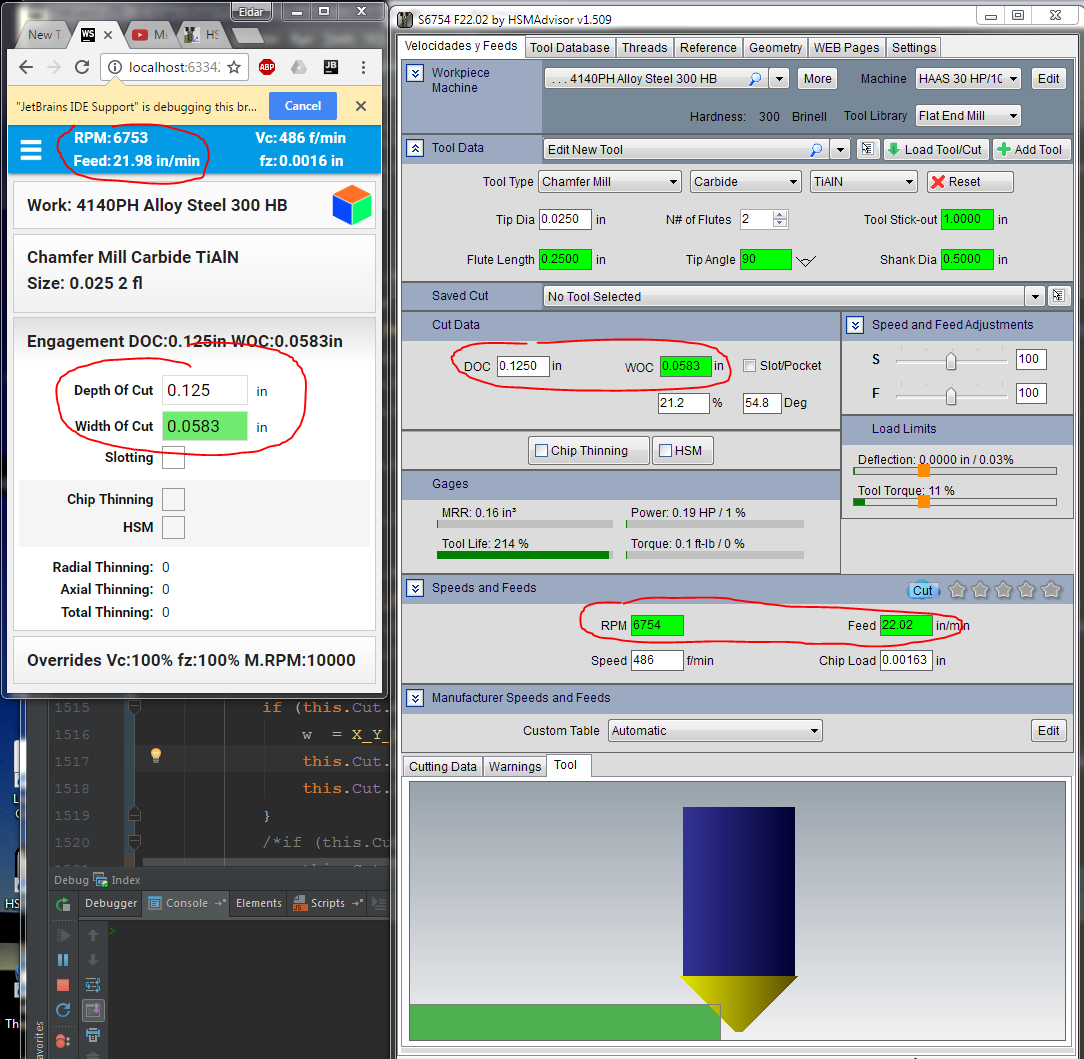Switch to the Warnings tab
This screenshot has width=1084, height=1059.
514,767
